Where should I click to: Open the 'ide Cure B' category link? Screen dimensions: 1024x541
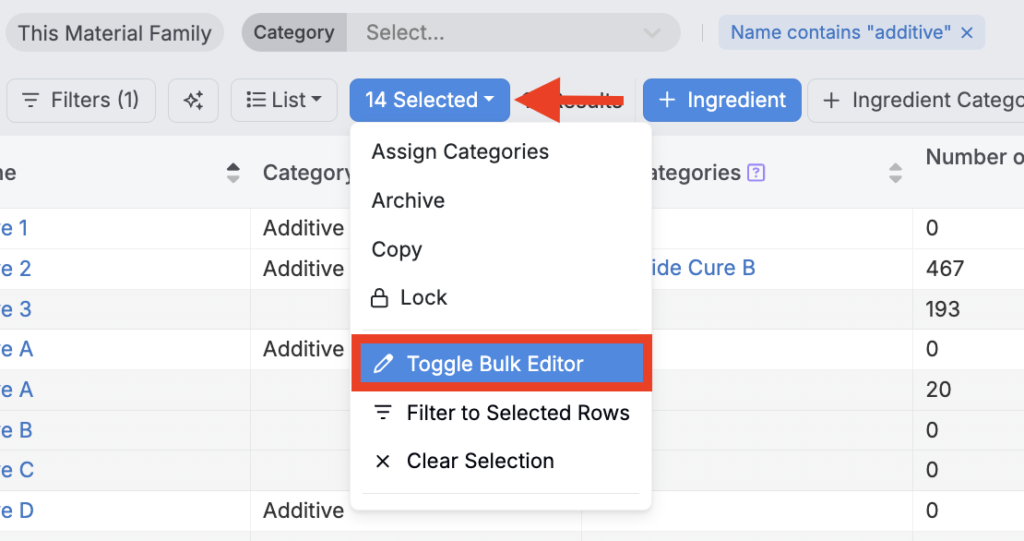click(x=703, y=268)
